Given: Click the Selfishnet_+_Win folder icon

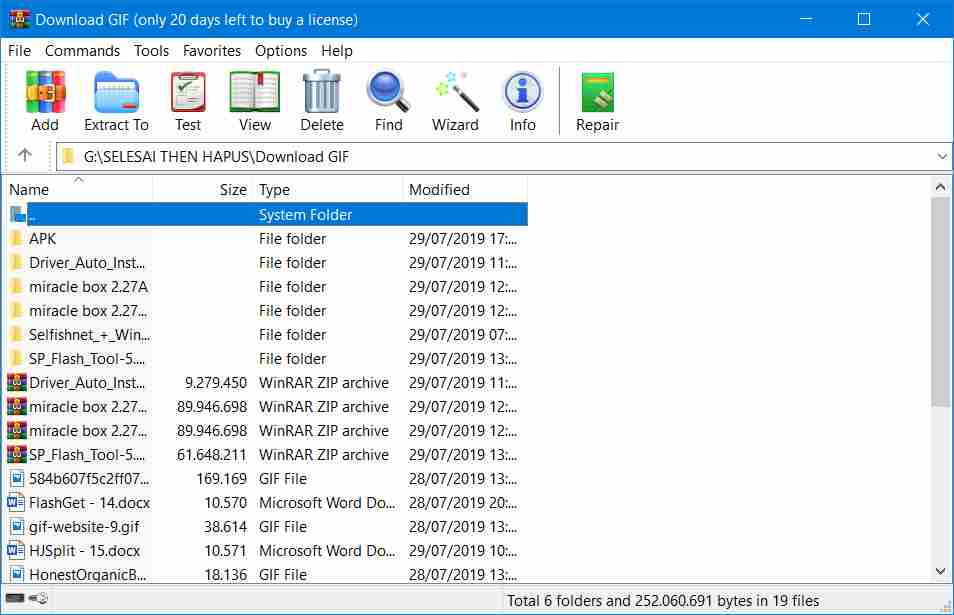Looking at the screenshot, I should (x=18, y=335).
